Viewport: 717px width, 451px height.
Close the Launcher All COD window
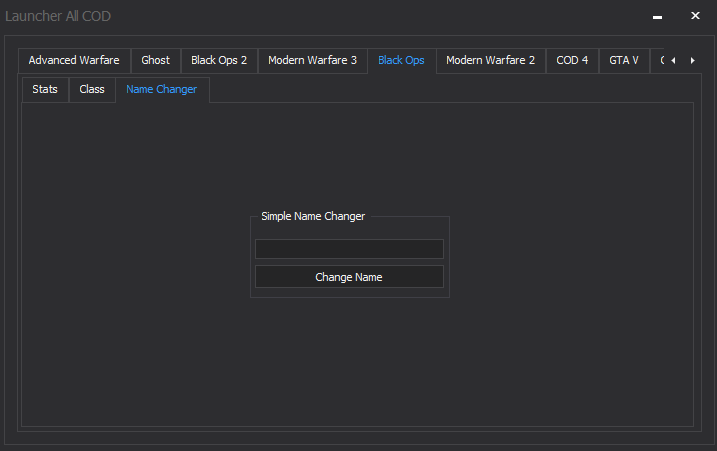(695, 16)
